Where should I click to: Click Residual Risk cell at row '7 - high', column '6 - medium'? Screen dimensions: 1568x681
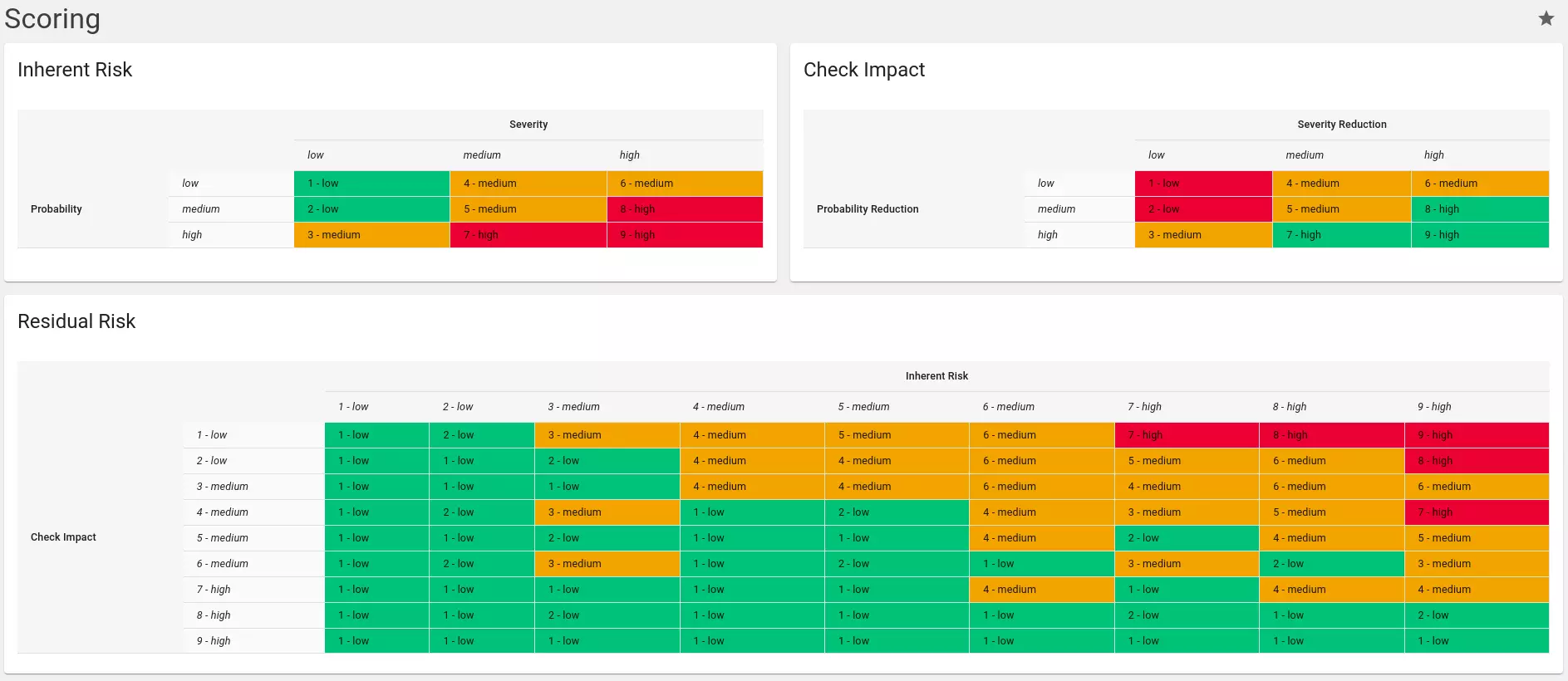click(1042, 590)
